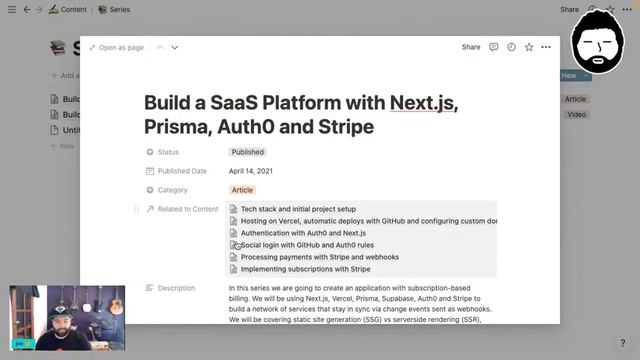Click page icon beside Implementing subscriptions entry
Image resolution: width=640 pixels, height=360 pixels.
pyautogui.click(x=233, y=269)
